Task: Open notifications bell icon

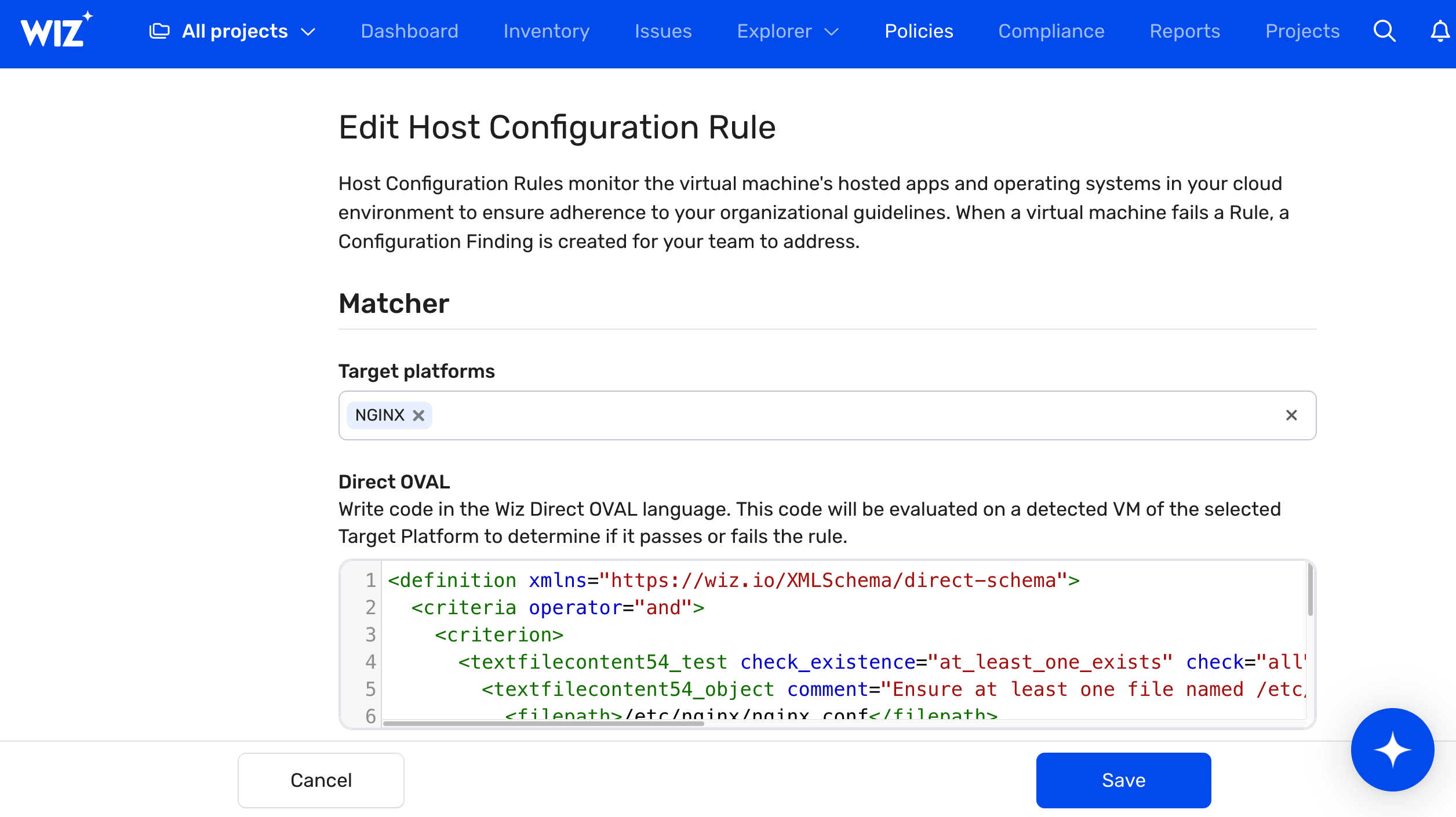Action: [1440, 31]
